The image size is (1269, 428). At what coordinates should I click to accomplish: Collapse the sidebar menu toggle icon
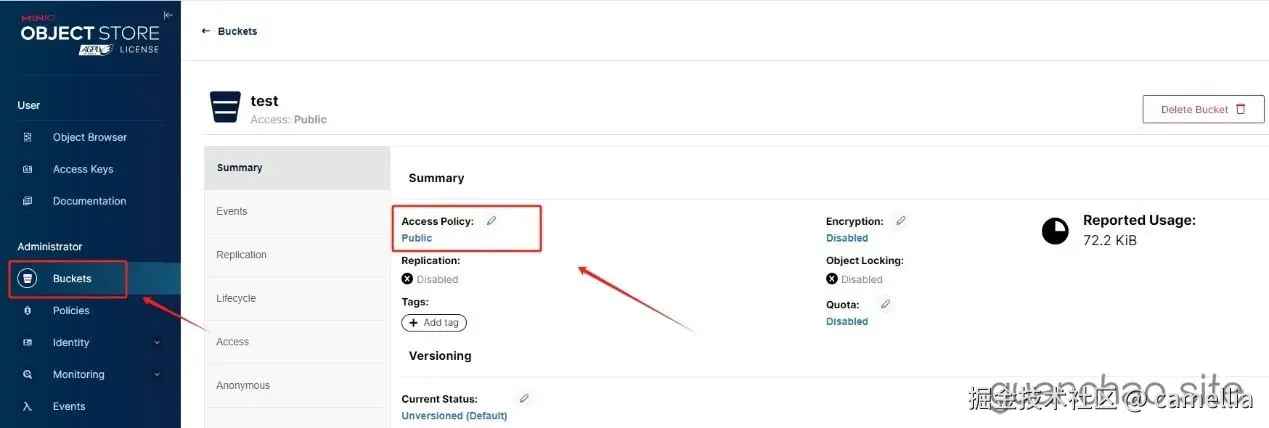[x=168, y=15]
